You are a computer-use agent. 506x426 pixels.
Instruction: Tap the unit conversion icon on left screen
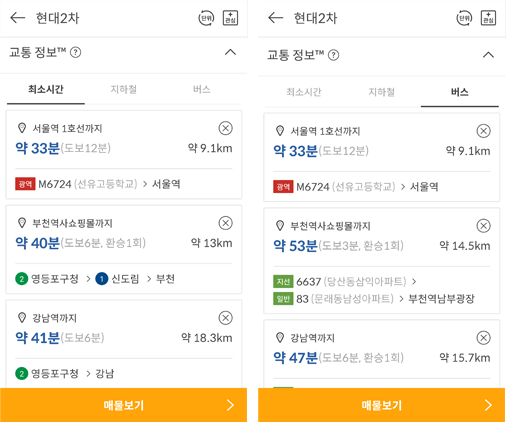206,18
